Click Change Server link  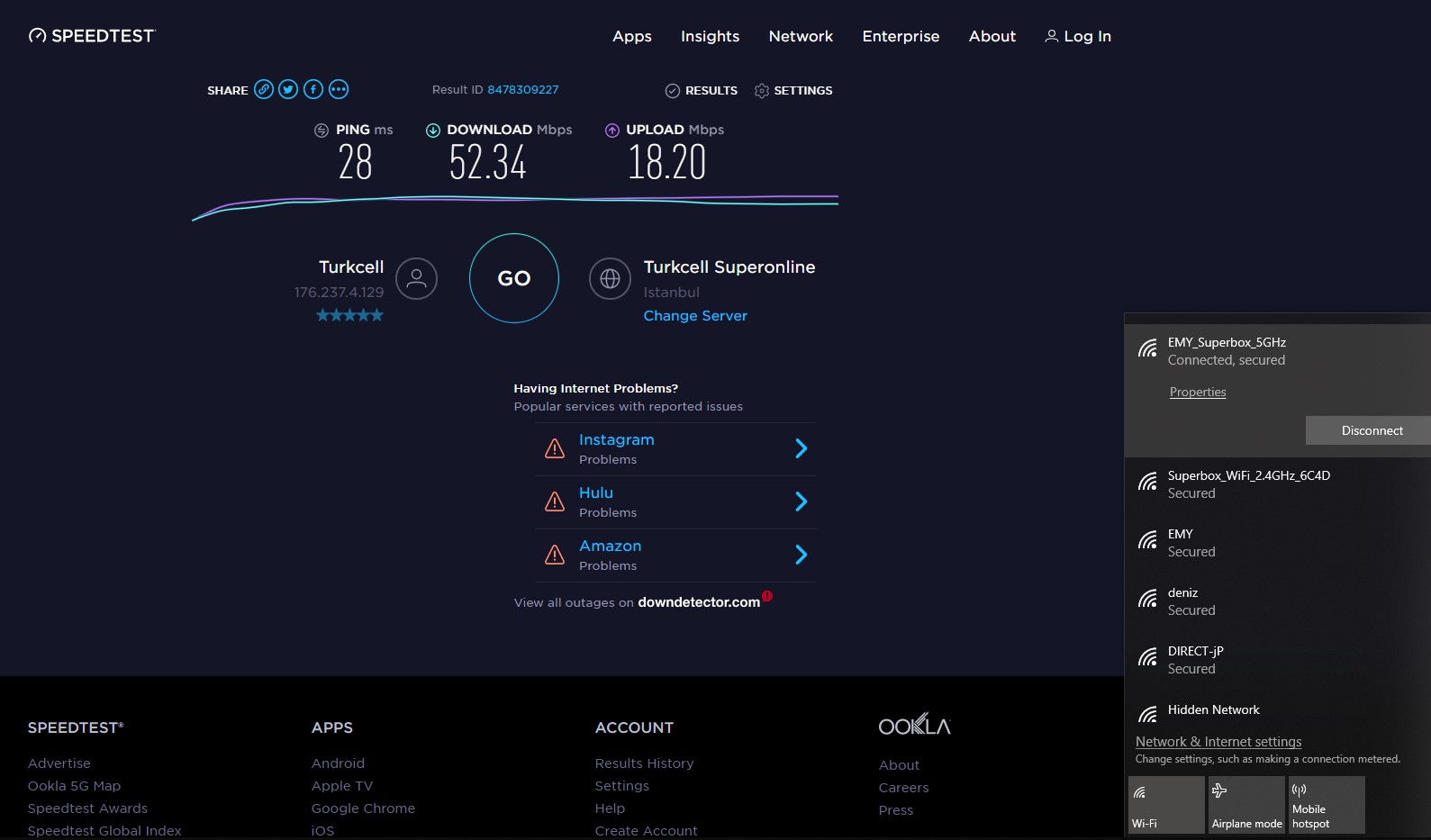point(695,316)
